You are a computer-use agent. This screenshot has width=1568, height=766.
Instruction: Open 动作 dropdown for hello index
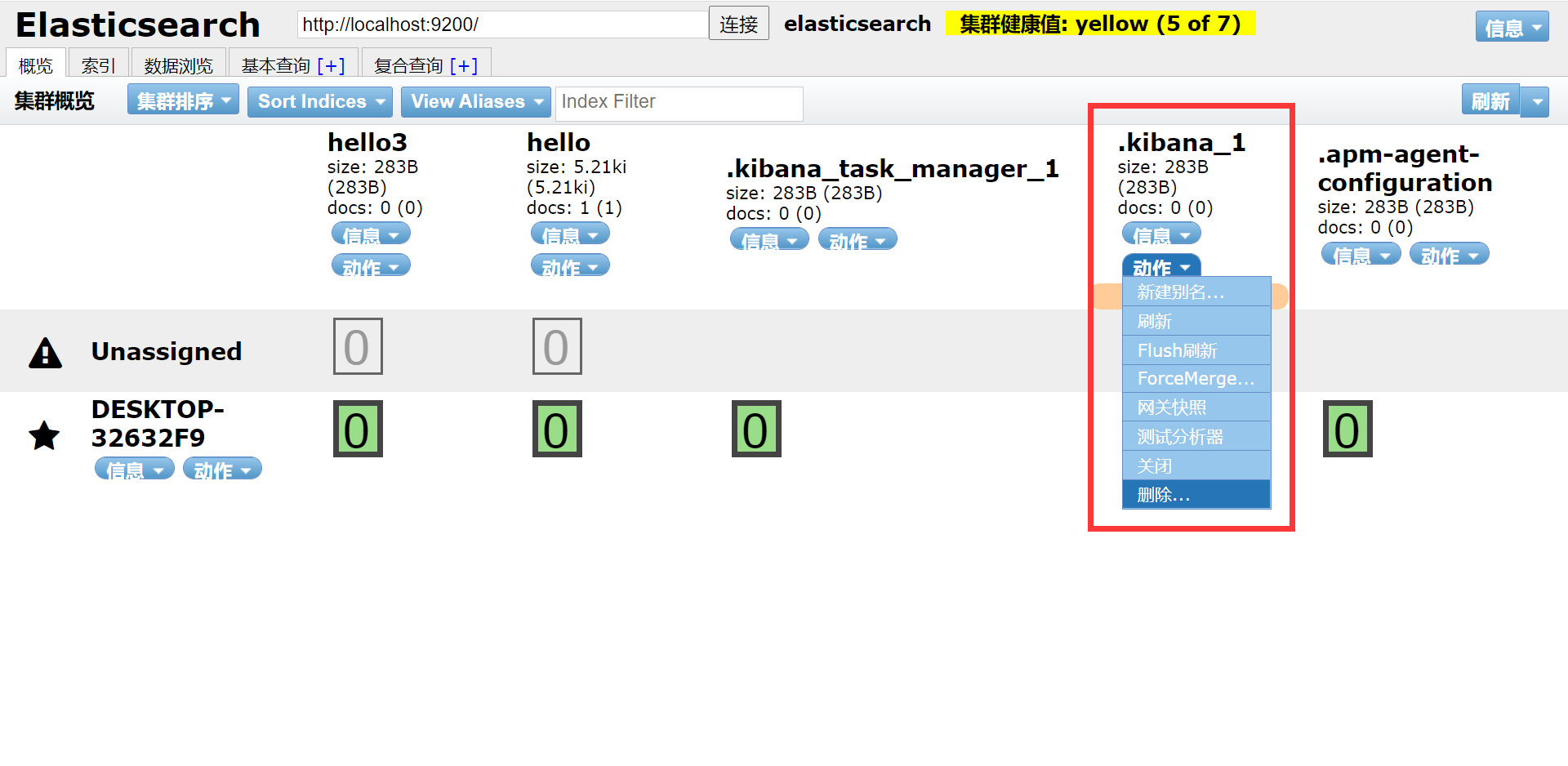pos(570,265)
